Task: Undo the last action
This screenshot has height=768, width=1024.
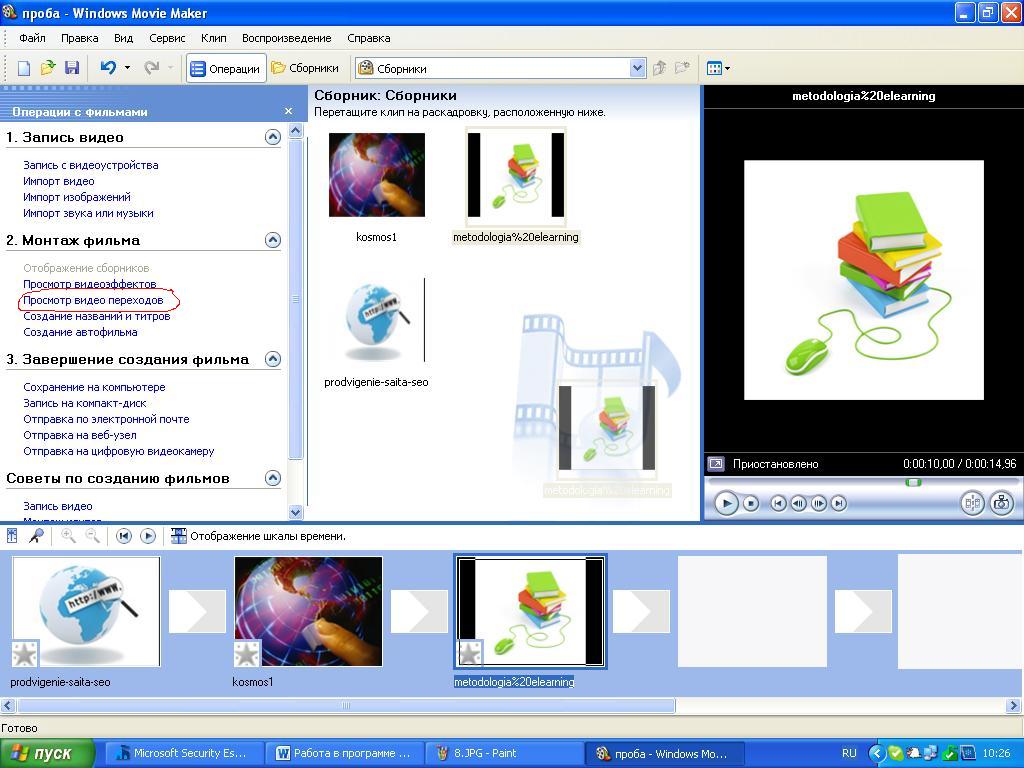Action: tap(108, 67)
